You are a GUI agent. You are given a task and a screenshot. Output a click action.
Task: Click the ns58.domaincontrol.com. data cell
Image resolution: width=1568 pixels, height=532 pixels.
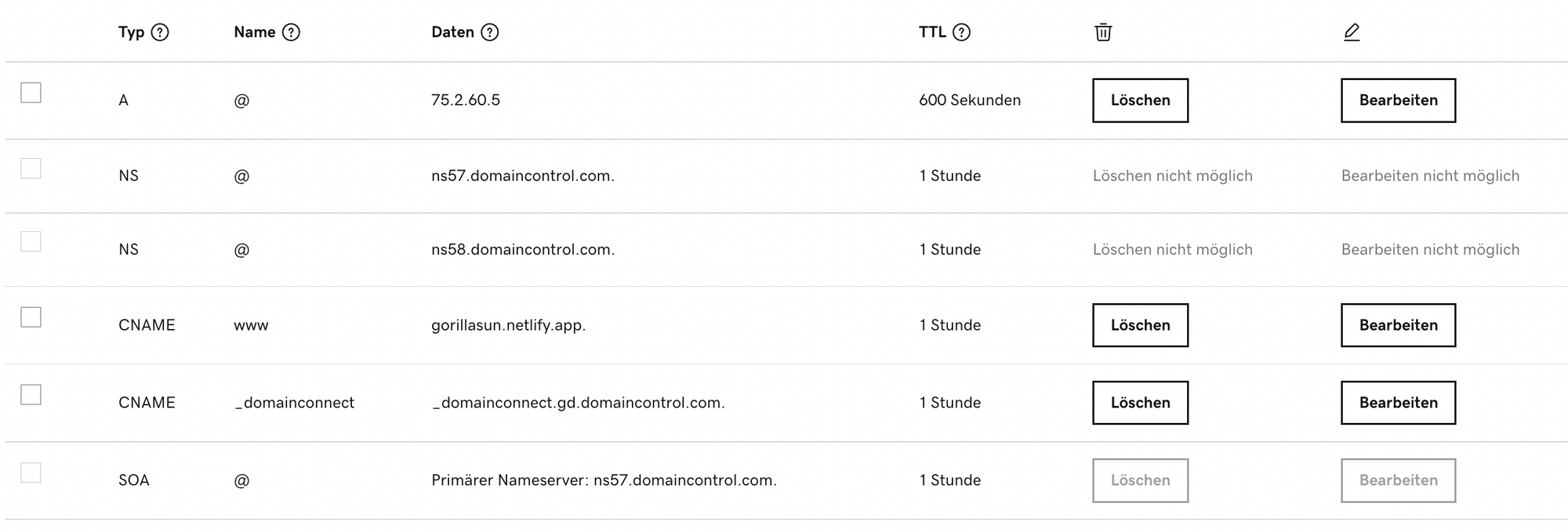click(523, 249)
